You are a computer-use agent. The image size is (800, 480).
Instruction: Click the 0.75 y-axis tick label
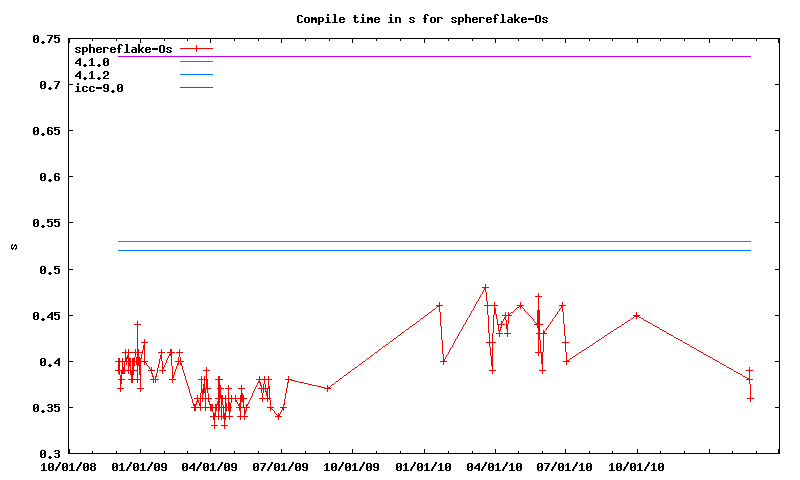pyautogui.click(x=46, y=39)
